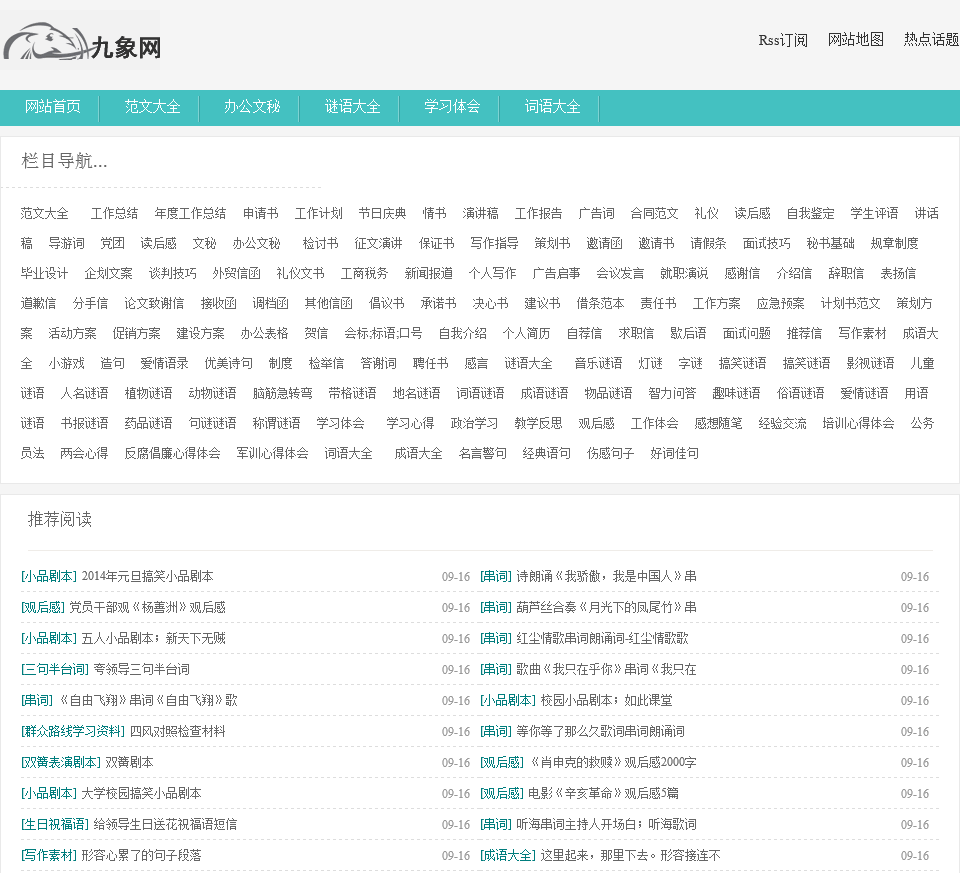
Task: Select the 谜语大全 nav tab
Action: pyautogui.click(x=352, y=107)
